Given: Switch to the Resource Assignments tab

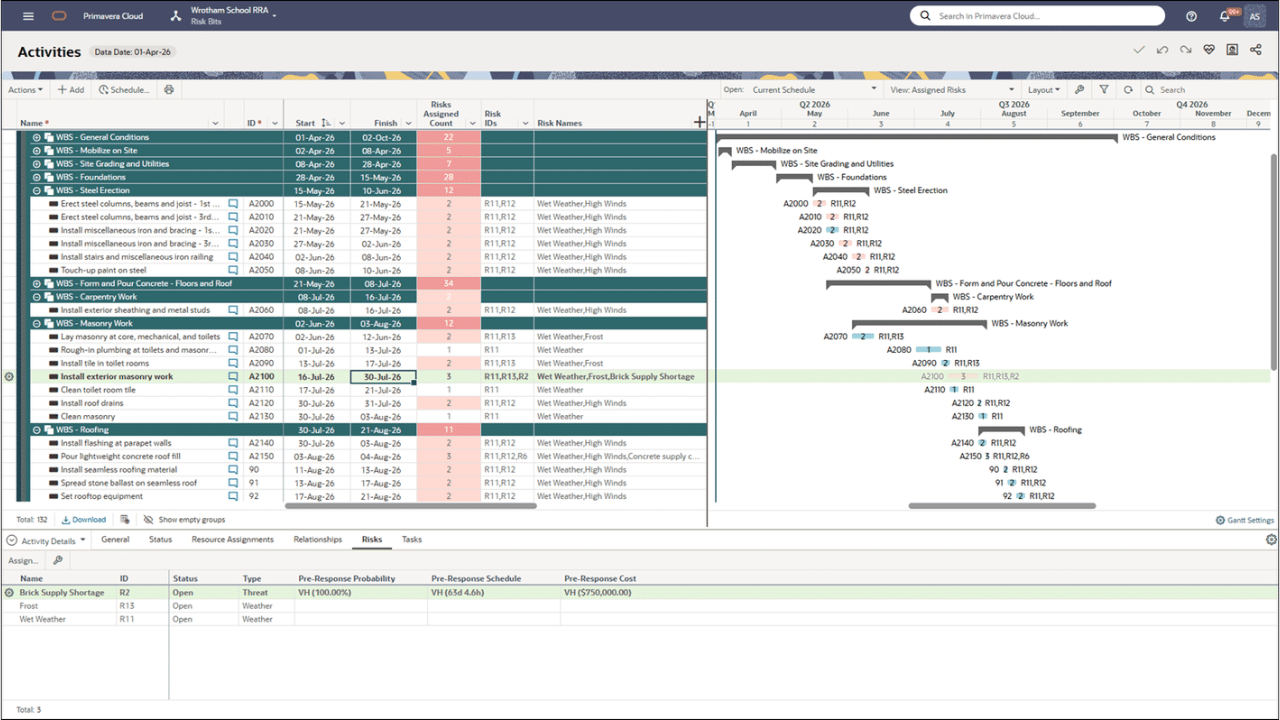Looking at the screenshot, I should point(232,540).
